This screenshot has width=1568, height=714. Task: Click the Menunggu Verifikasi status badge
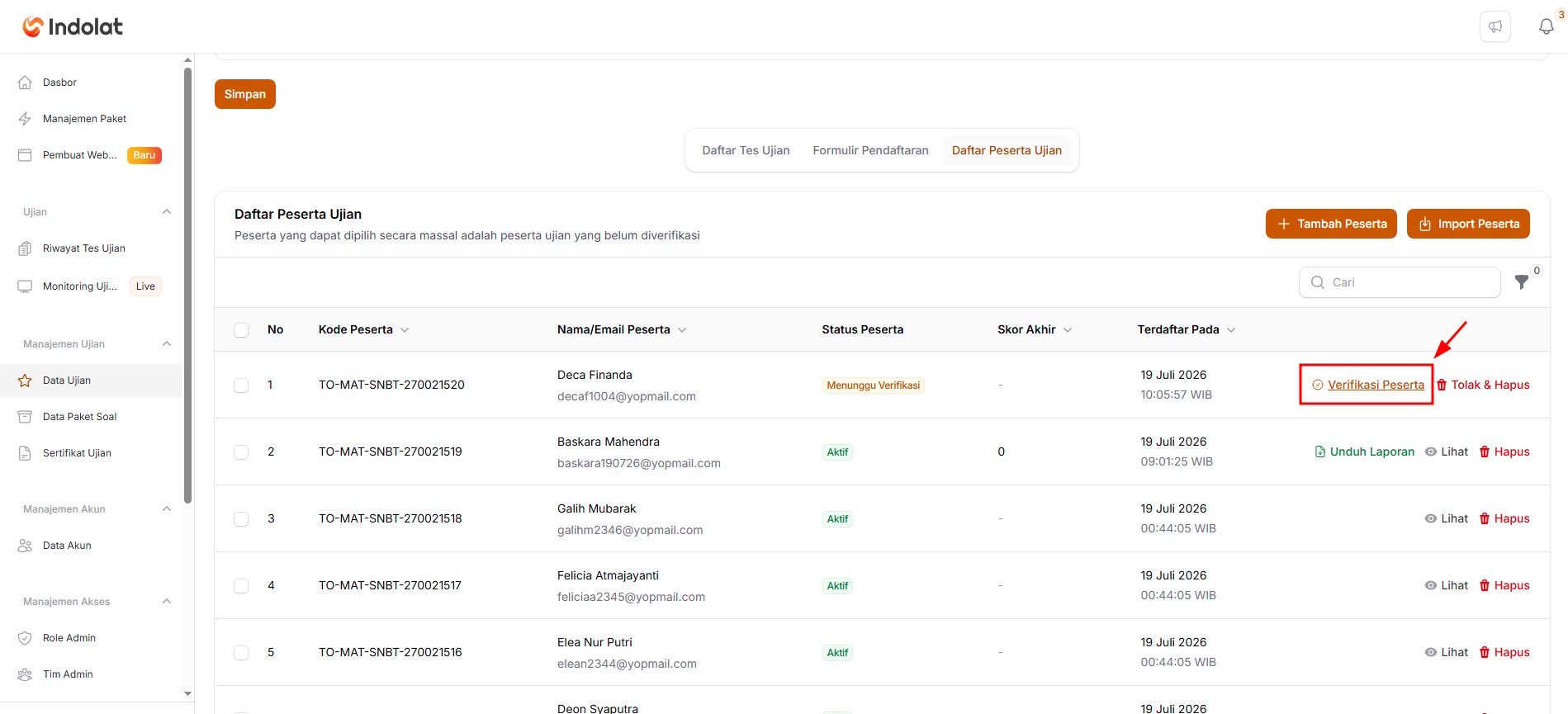873,385
